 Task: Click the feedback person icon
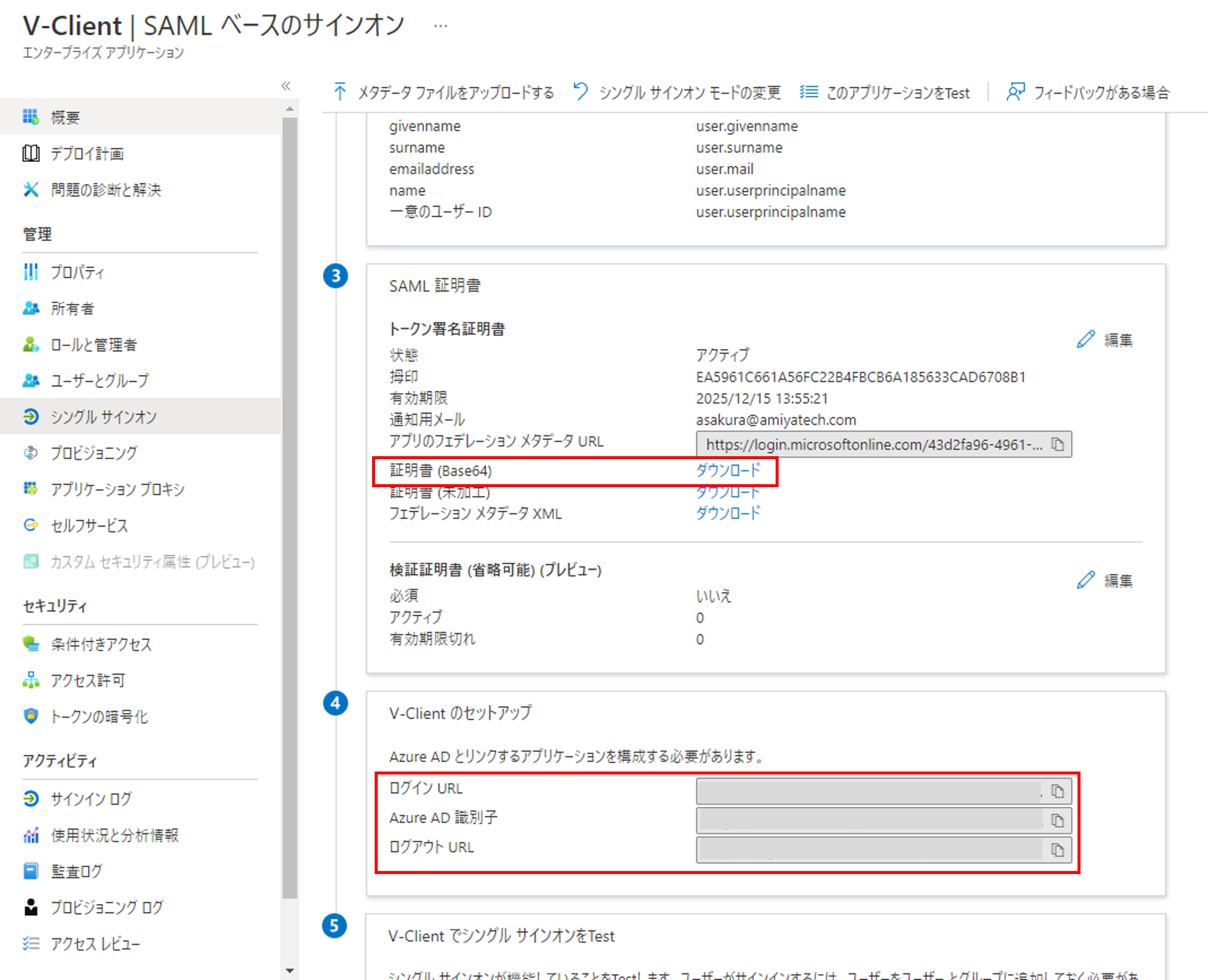click(1015, 91)
